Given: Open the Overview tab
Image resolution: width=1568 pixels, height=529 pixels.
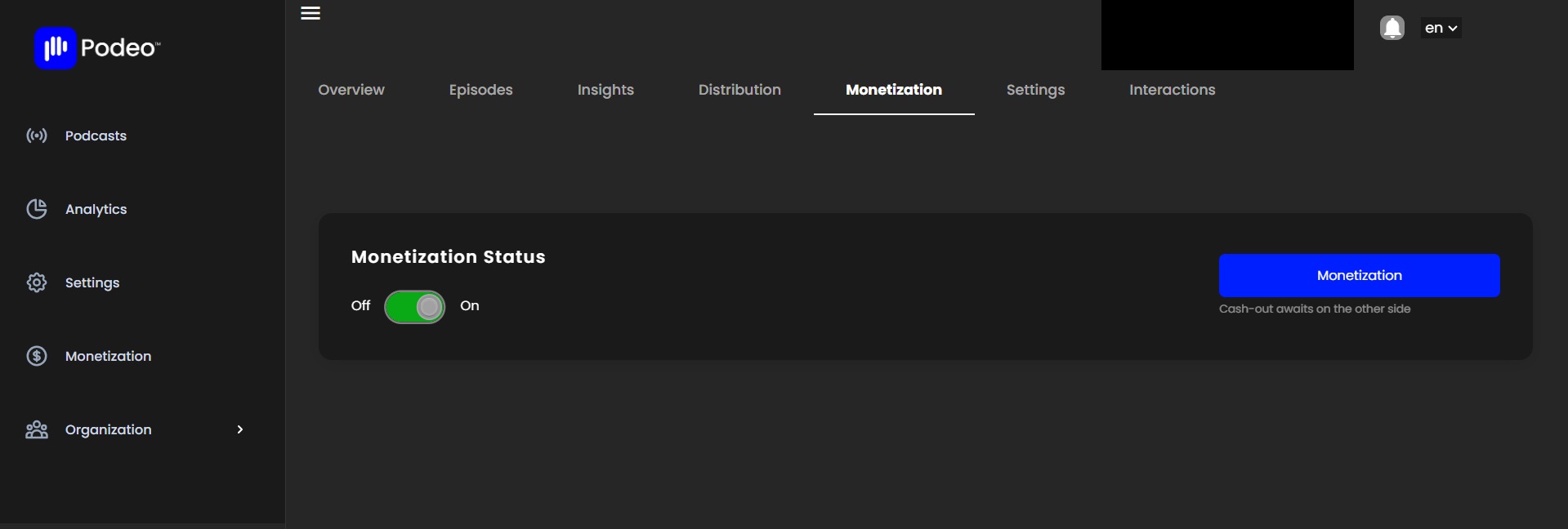Looking at the screenshot, I should (351, 90).
